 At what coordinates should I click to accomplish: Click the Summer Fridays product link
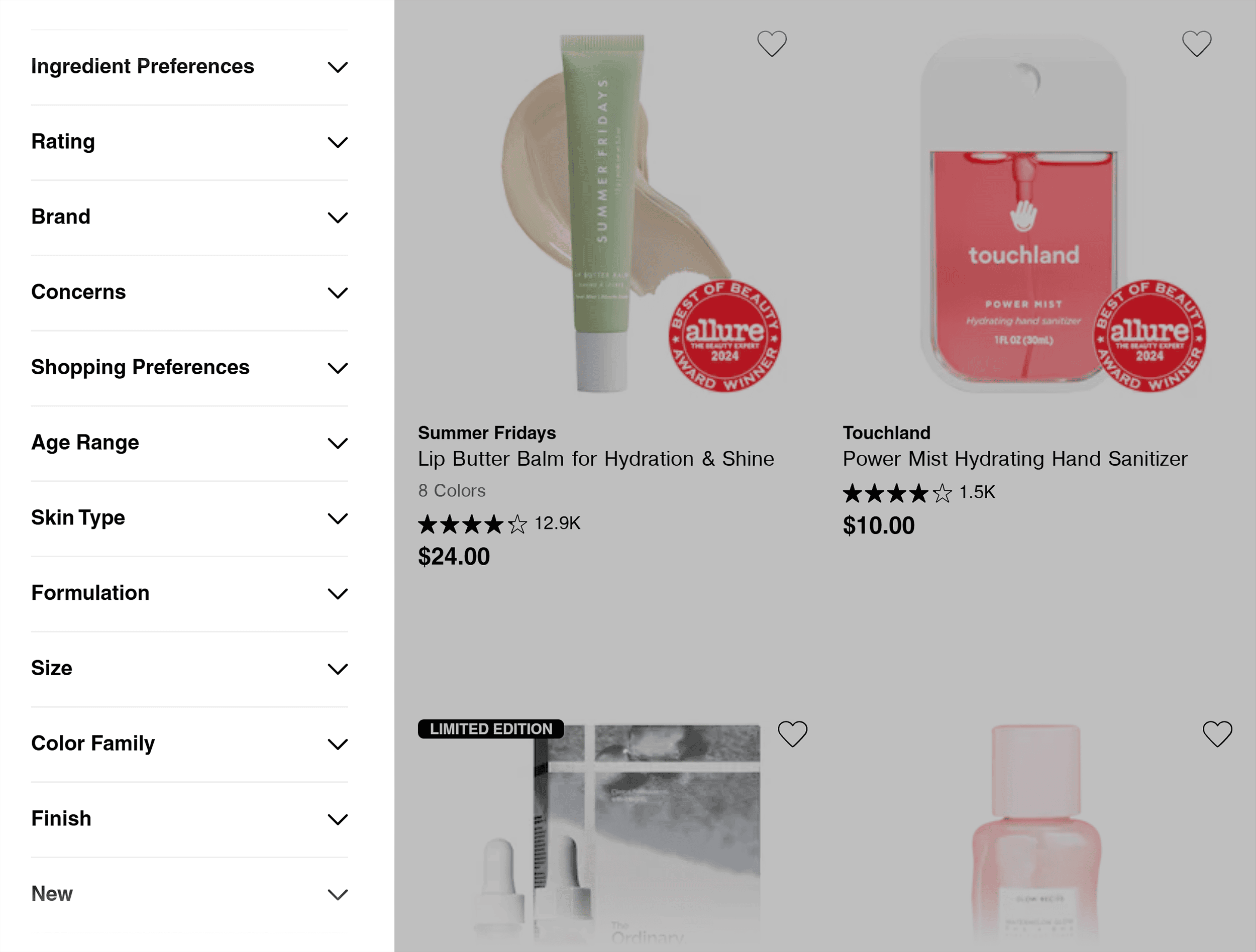click(x=596, y=458)
